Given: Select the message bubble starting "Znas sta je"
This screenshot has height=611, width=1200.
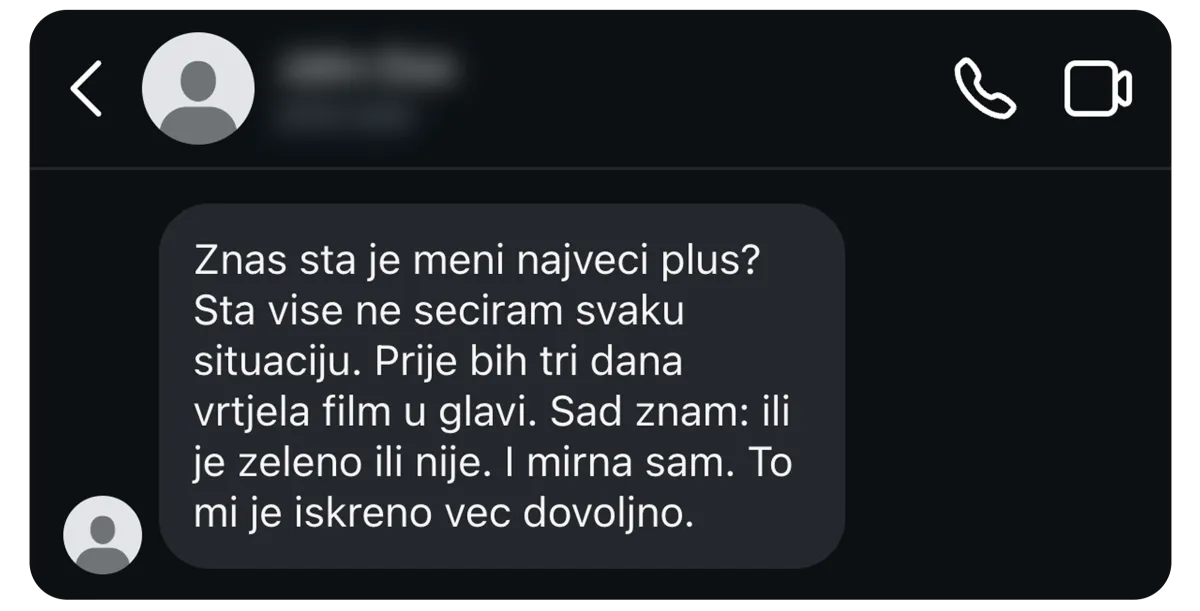Looking at the screenshot, I should tap(502, 386).
